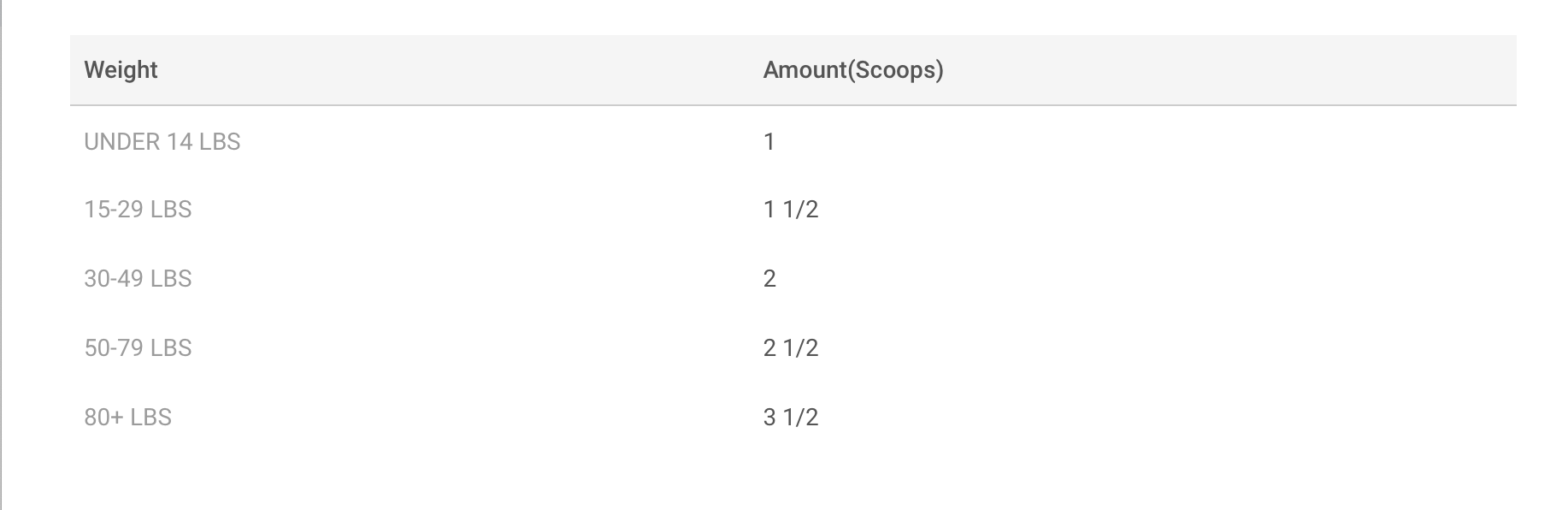The image size is (1568, 510).
Task: Click the Weight column header
Action: [121, 70]
